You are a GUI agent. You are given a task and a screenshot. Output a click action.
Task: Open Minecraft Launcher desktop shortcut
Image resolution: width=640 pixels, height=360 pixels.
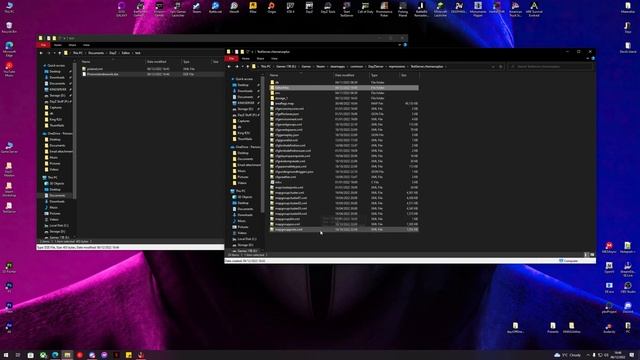click(440, 8)
